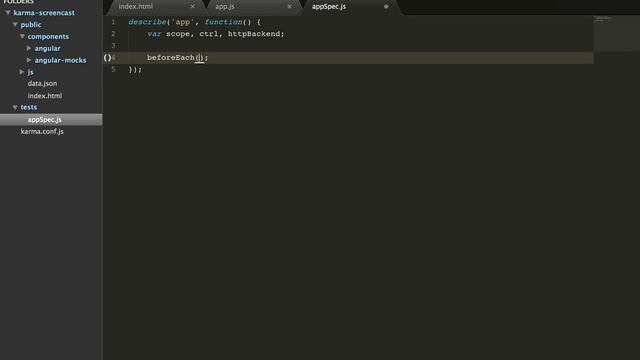Viewport: 640px width, 360px height.
Task: Select the angular-mocks folder label
Action: pyautogui.click(x=60, y=60)
